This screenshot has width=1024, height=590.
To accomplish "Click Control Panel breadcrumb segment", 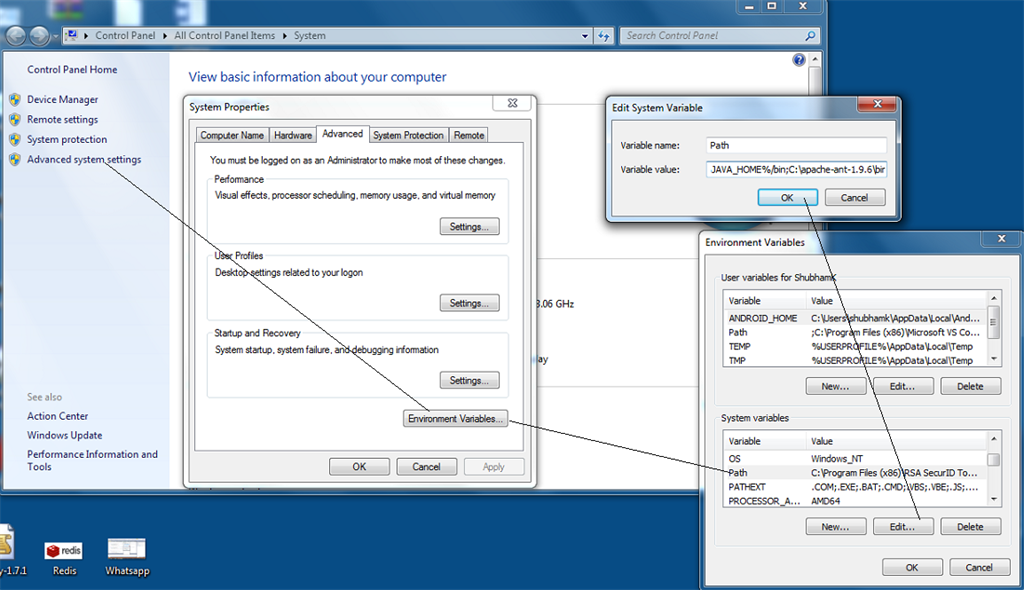I will pos(125,35).
